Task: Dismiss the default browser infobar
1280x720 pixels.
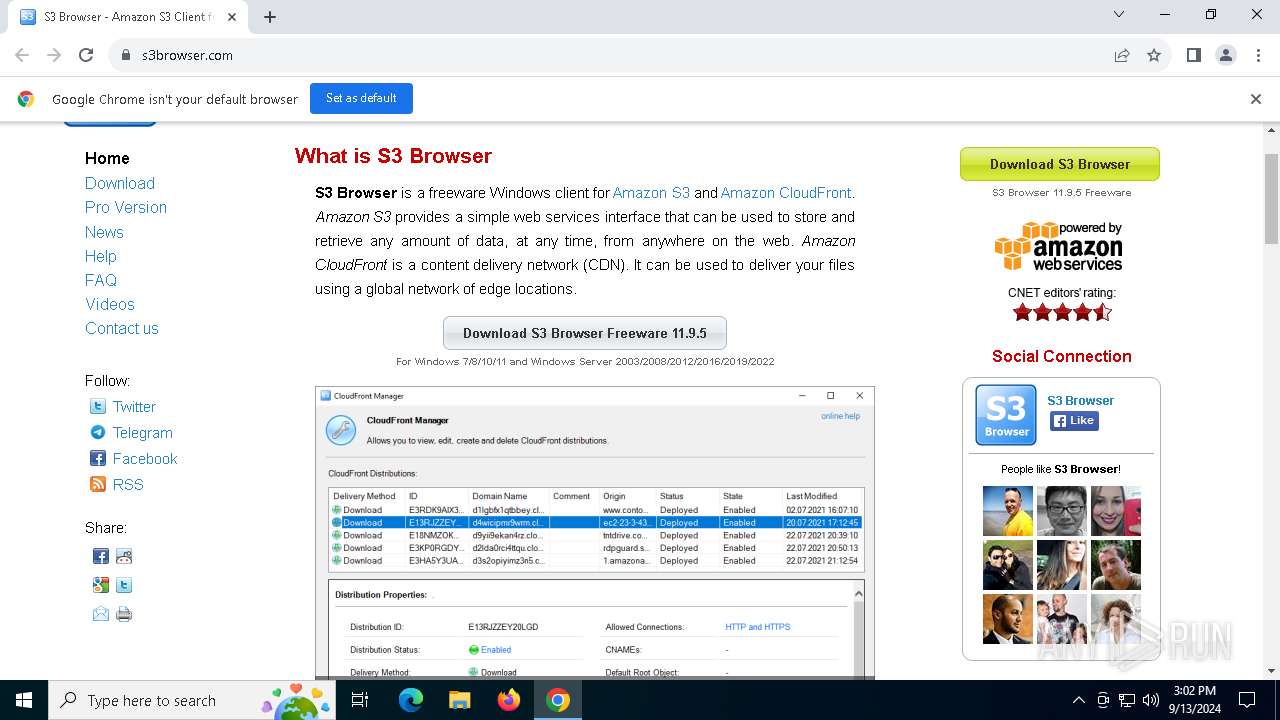Action: (x=1256, y=99)
